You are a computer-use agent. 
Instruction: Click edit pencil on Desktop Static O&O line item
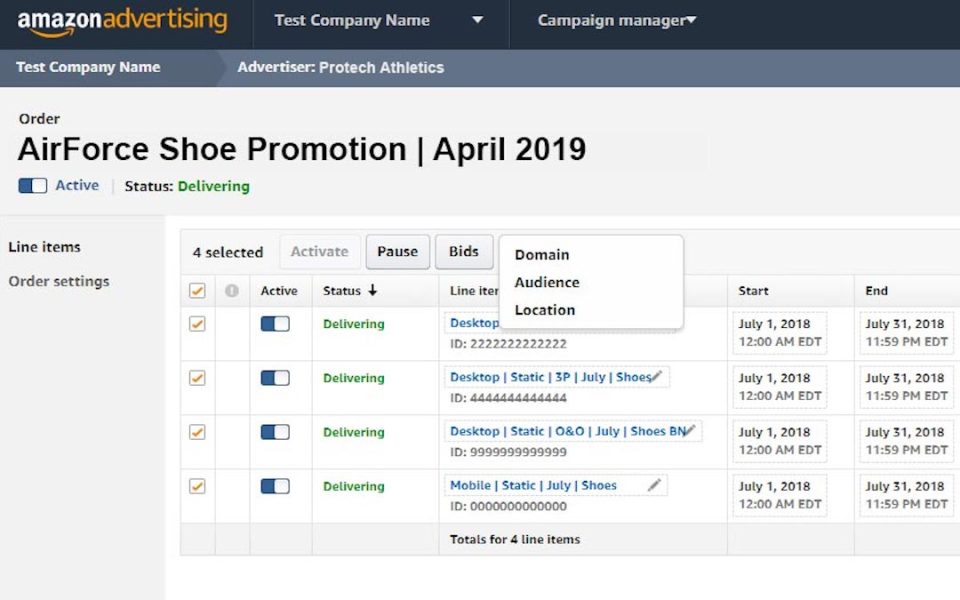(x=690, y=431)
